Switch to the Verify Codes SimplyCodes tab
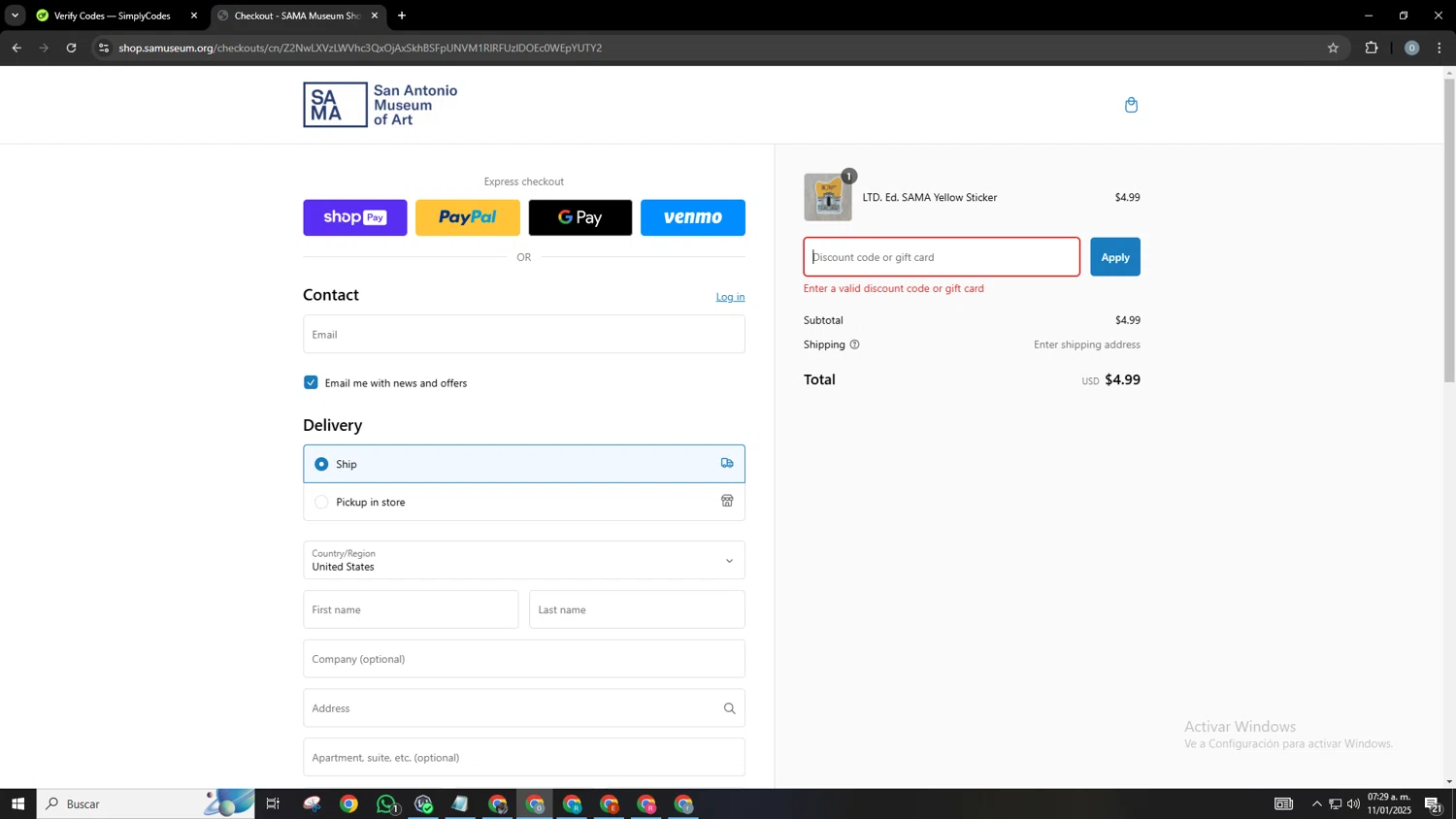This screenshot has height=819, width=1456. tap(112, 16)
